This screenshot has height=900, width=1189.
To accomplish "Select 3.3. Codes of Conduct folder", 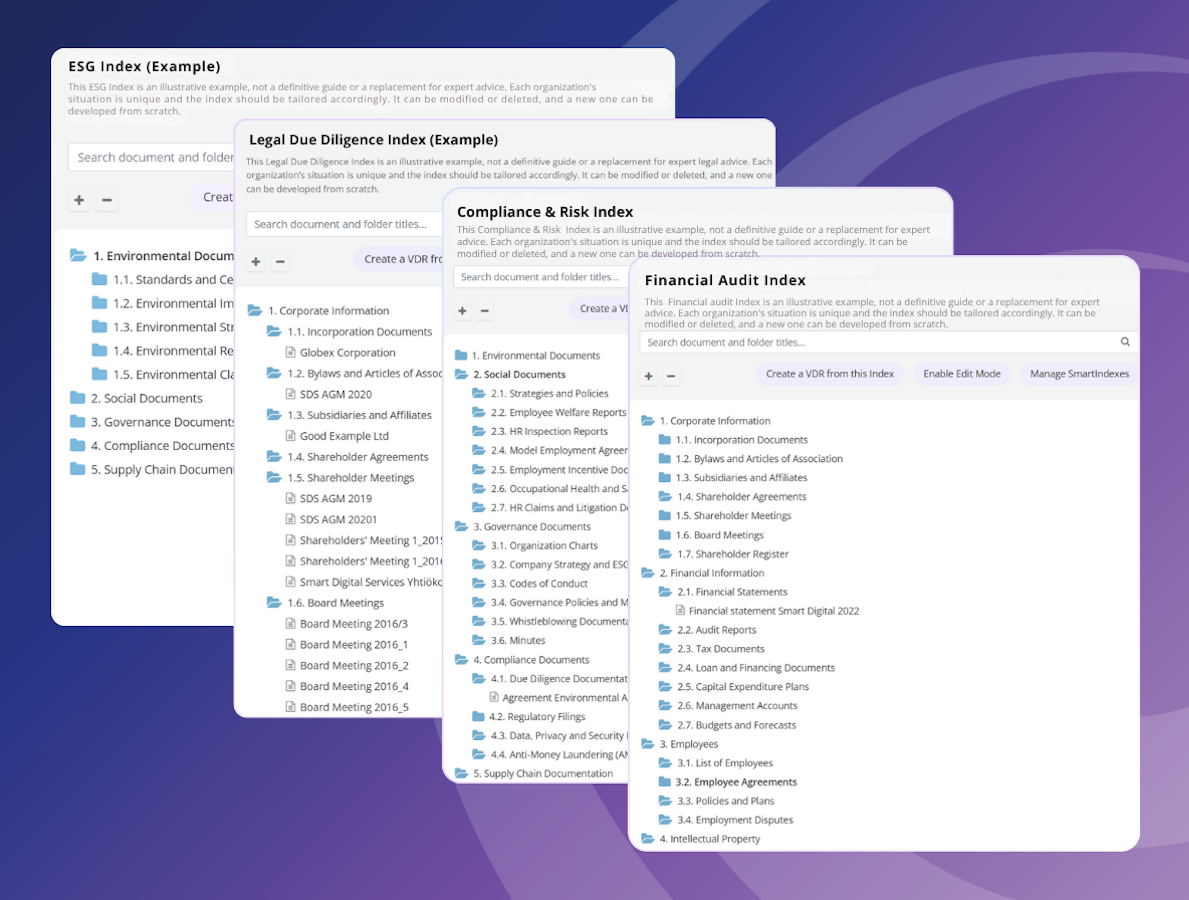I will click(x=545, y=584).
